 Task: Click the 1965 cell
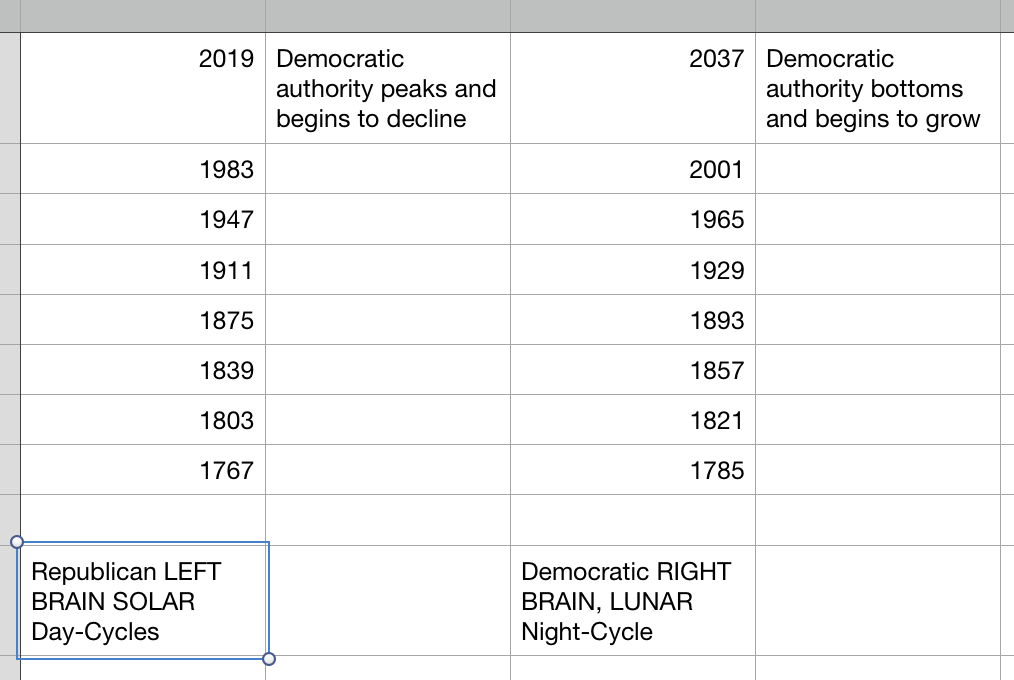(x=632, y=219)
